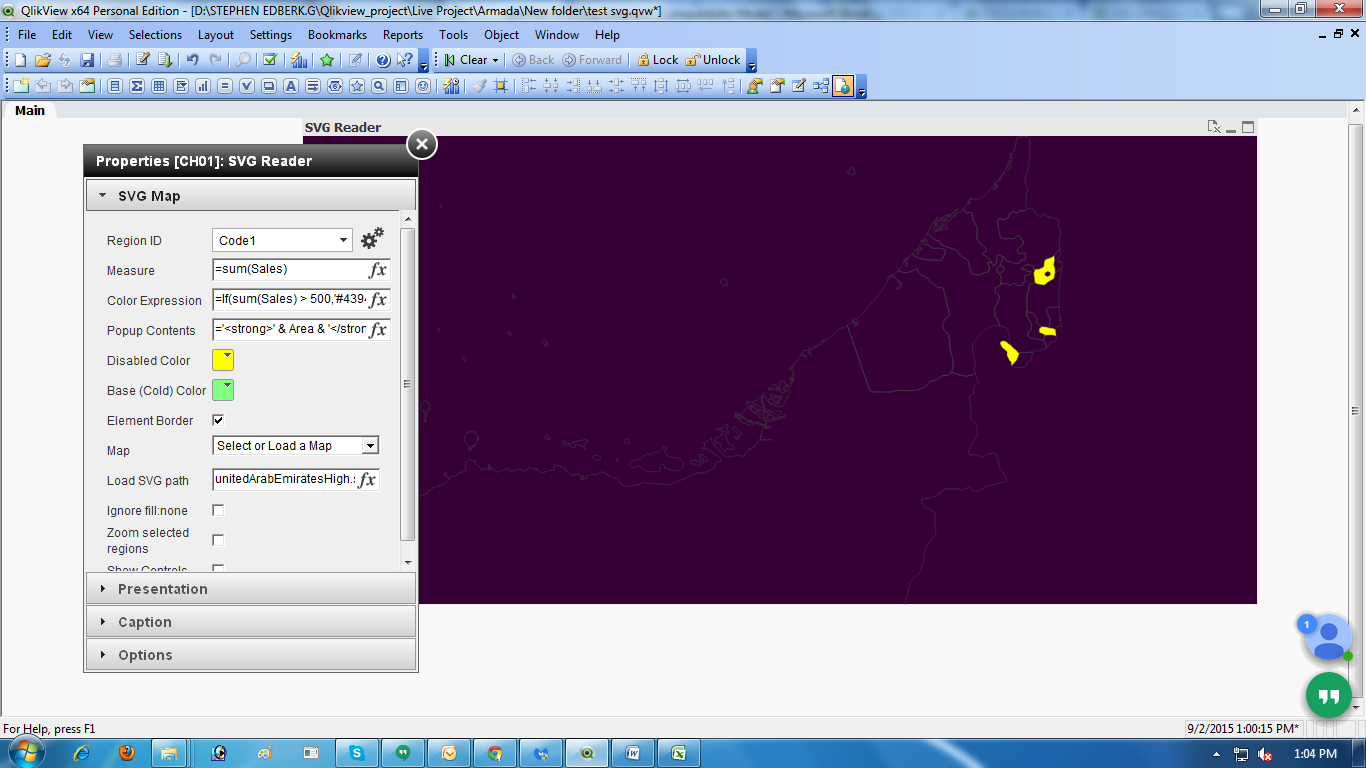
Task: Open the standard toolbar overflow options arrow
Action: pos(423,61)
